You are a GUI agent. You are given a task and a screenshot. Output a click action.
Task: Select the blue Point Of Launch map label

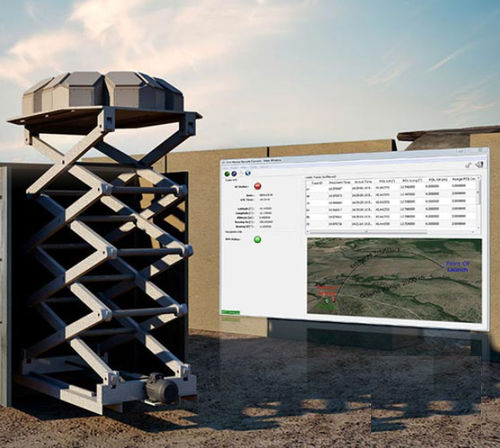pyautogui.click(x=458, y=266)
